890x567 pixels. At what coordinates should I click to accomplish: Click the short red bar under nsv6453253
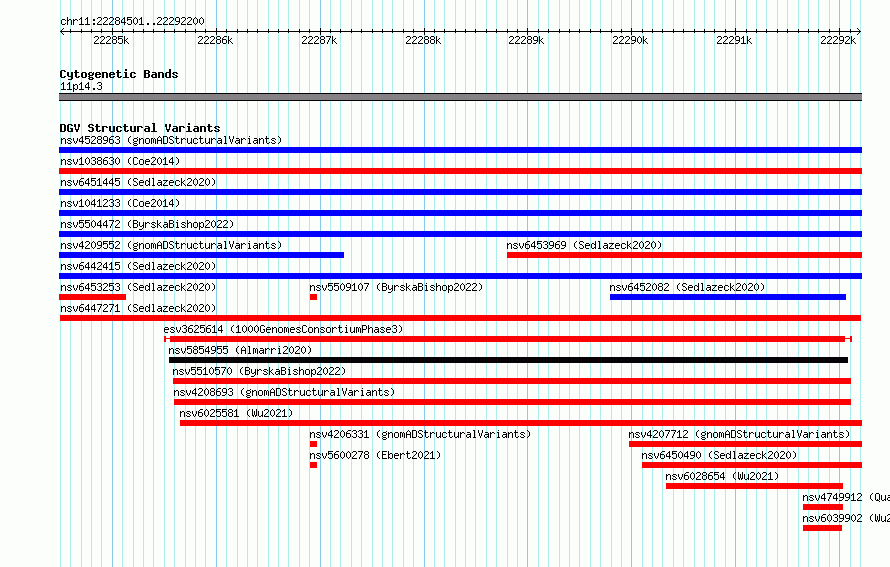tap(93, 297)
